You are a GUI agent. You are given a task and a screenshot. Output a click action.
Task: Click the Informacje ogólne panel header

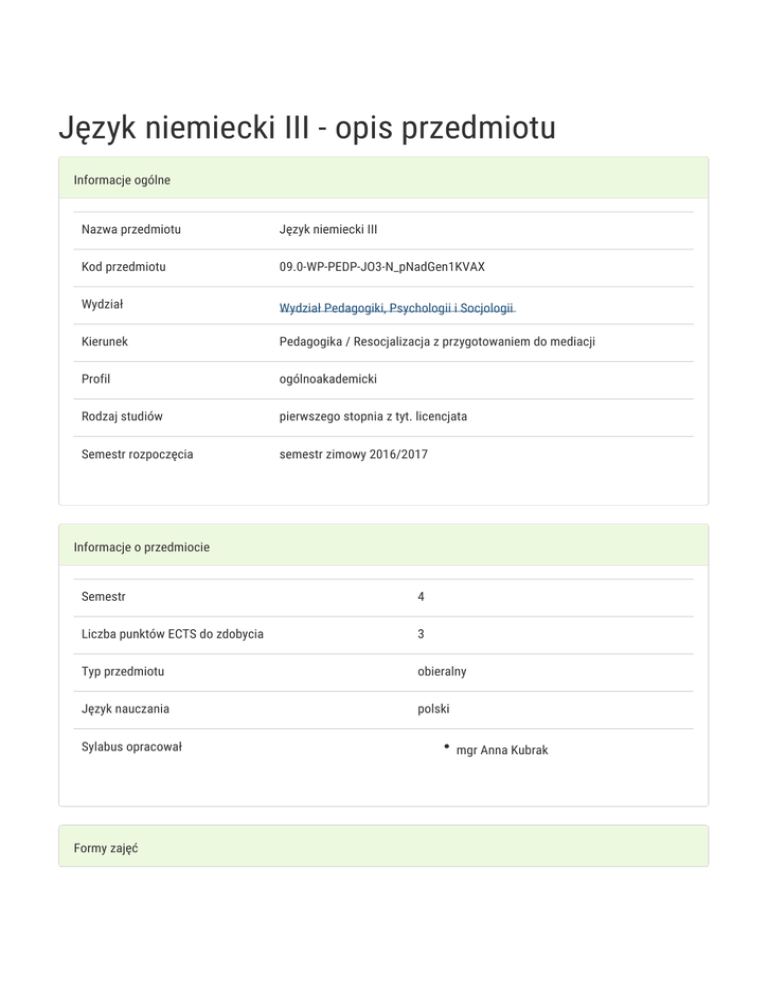click(122, 180)
